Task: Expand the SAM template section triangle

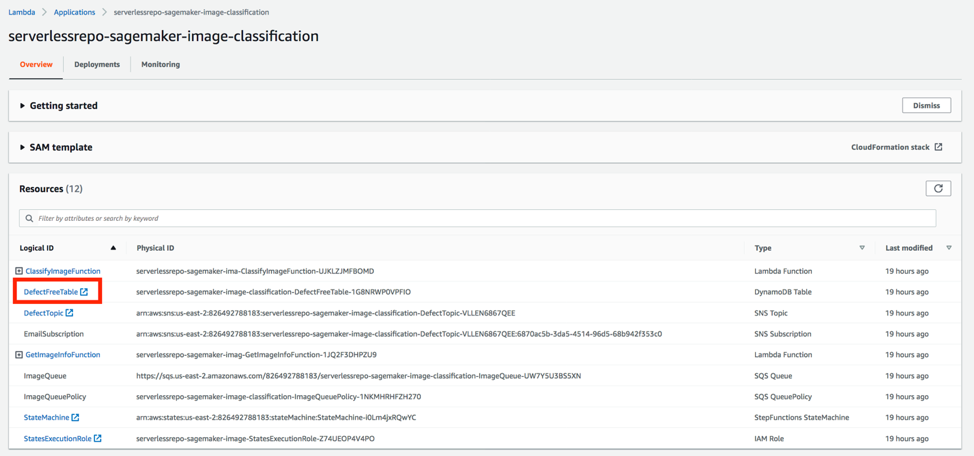Action: 23,147
